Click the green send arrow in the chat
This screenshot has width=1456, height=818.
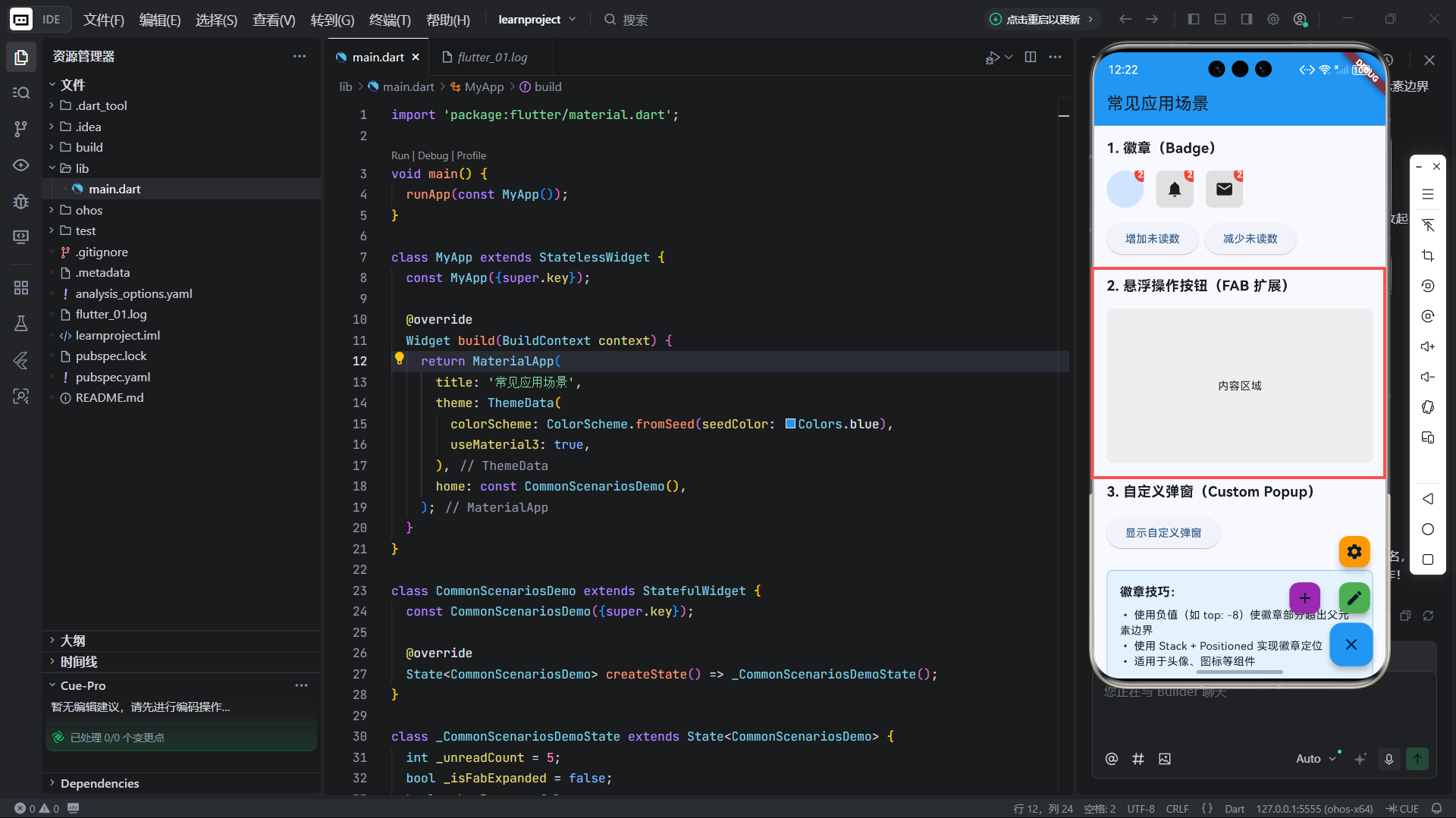click(x=1417, y=758)
